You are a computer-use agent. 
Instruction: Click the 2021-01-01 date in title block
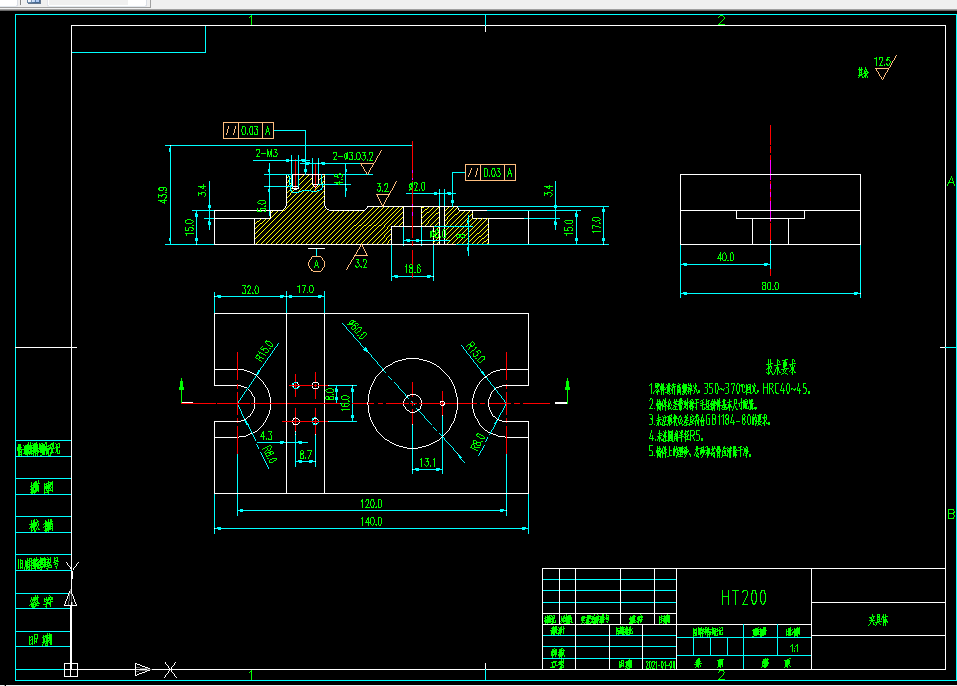pos(660,665)
